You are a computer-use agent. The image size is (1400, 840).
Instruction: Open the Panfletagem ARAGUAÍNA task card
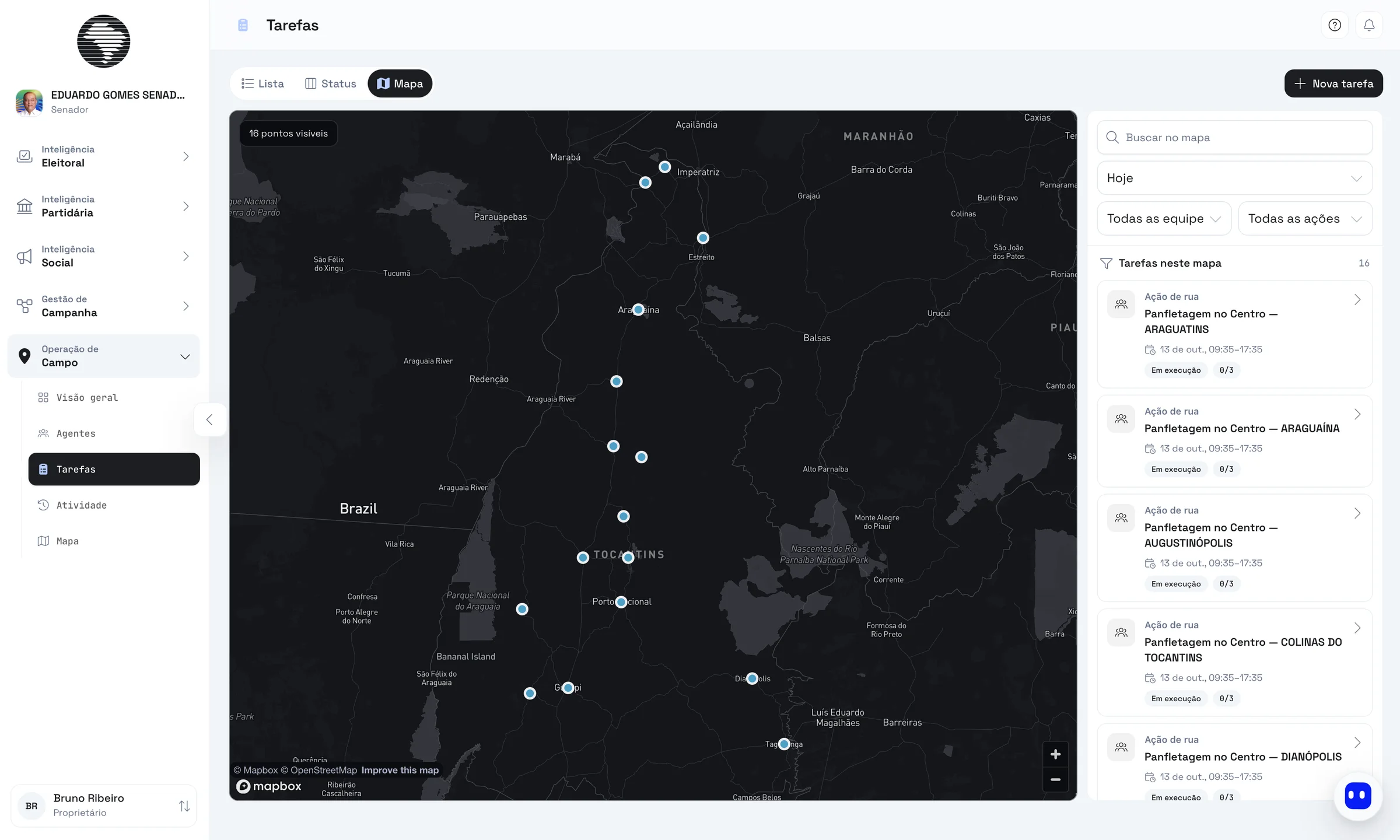coord(1234,441)
